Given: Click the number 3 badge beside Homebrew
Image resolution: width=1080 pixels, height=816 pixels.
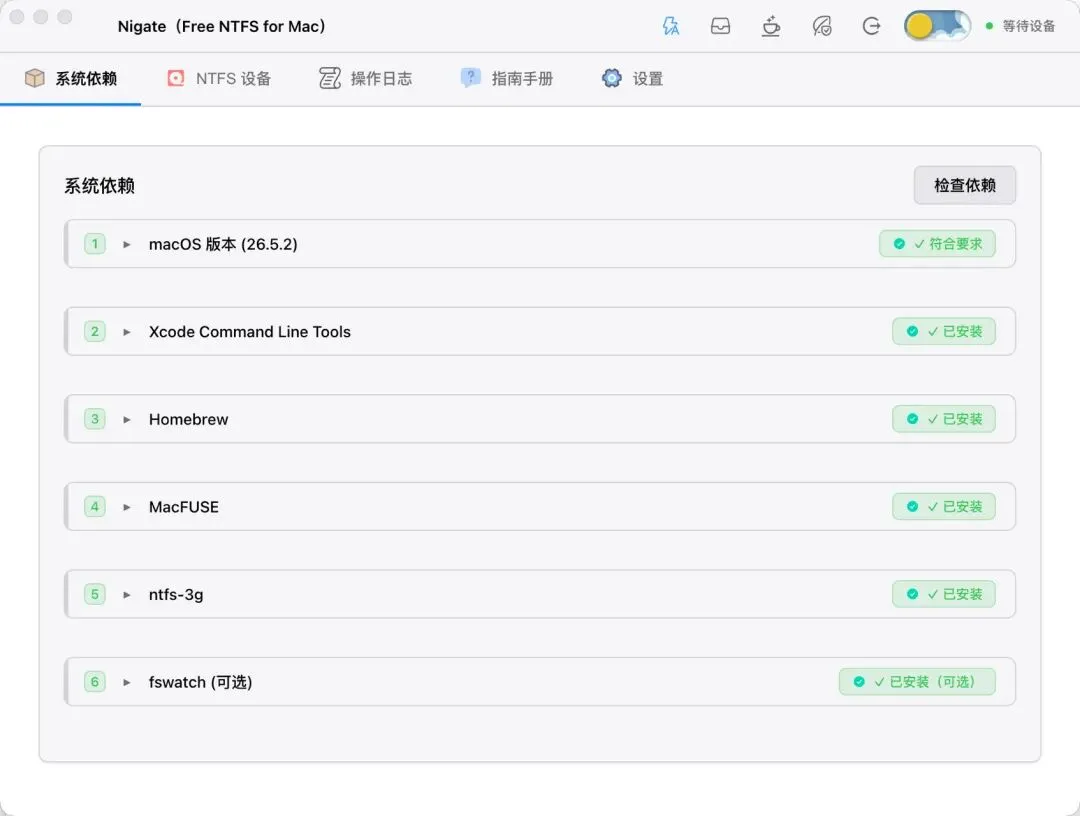Looking at the screenshot, I should 95,419.
